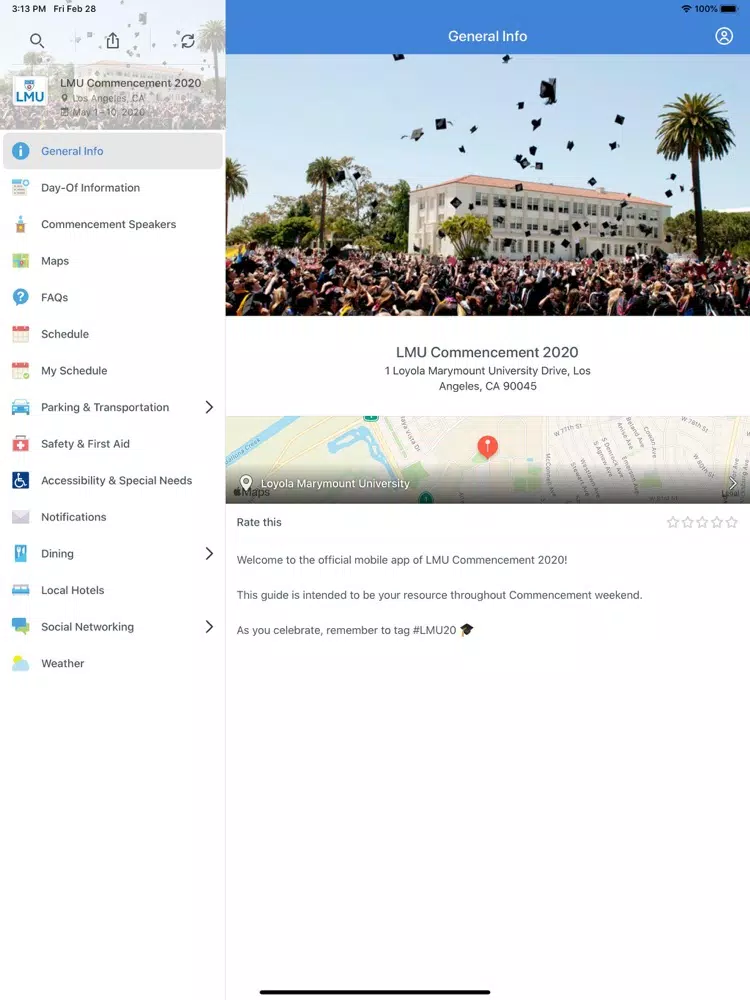Tap the red map location pin

pyautogui.click(x=488, y=446)
